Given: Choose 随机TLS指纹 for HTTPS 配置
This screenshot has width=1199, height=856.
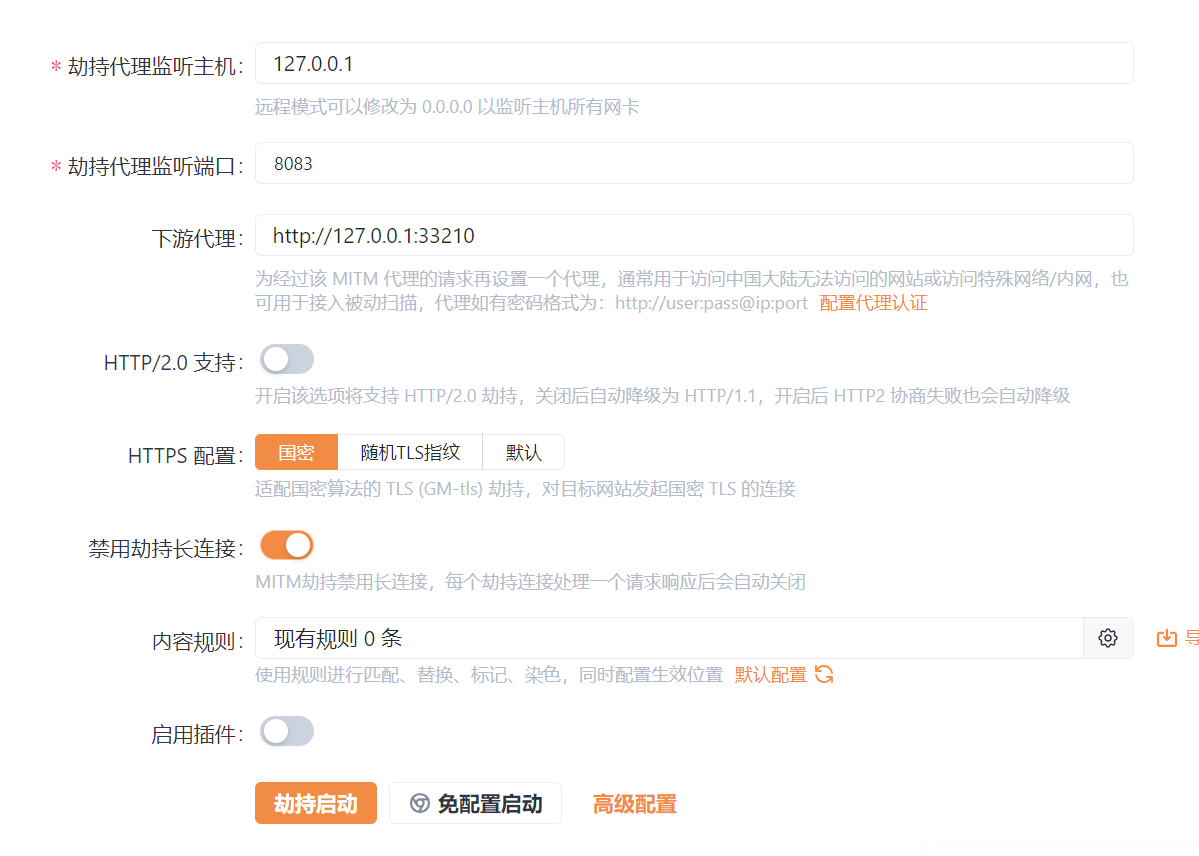Looking at the screenshot, I should 410,452.
